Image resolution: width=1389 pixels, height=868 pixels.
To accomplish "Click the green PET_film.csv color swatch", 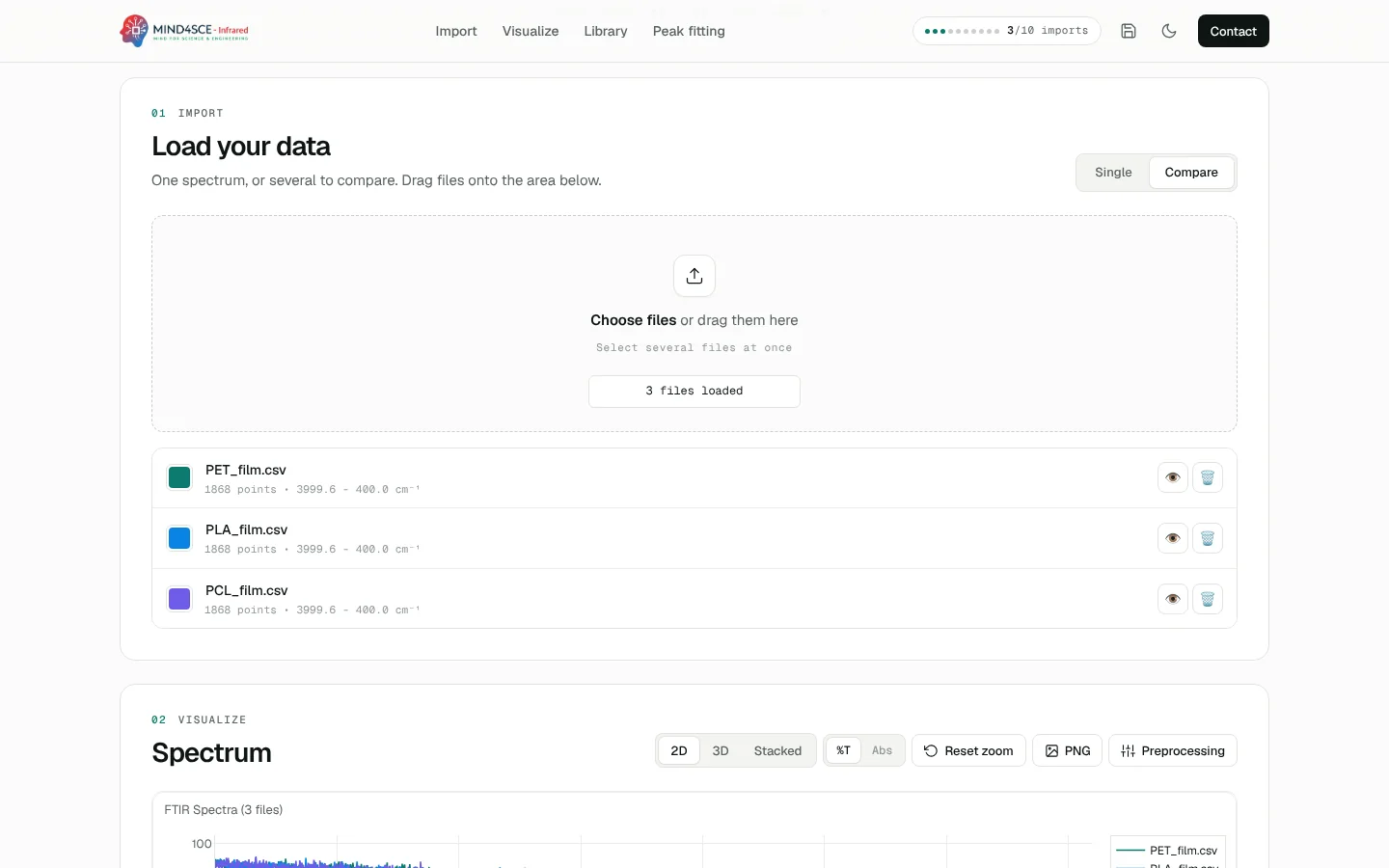I will coord(179,477).
